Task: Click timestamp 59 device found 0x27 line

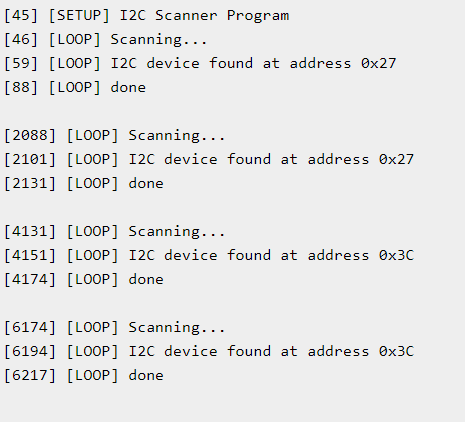Action: tap(200, 64)
